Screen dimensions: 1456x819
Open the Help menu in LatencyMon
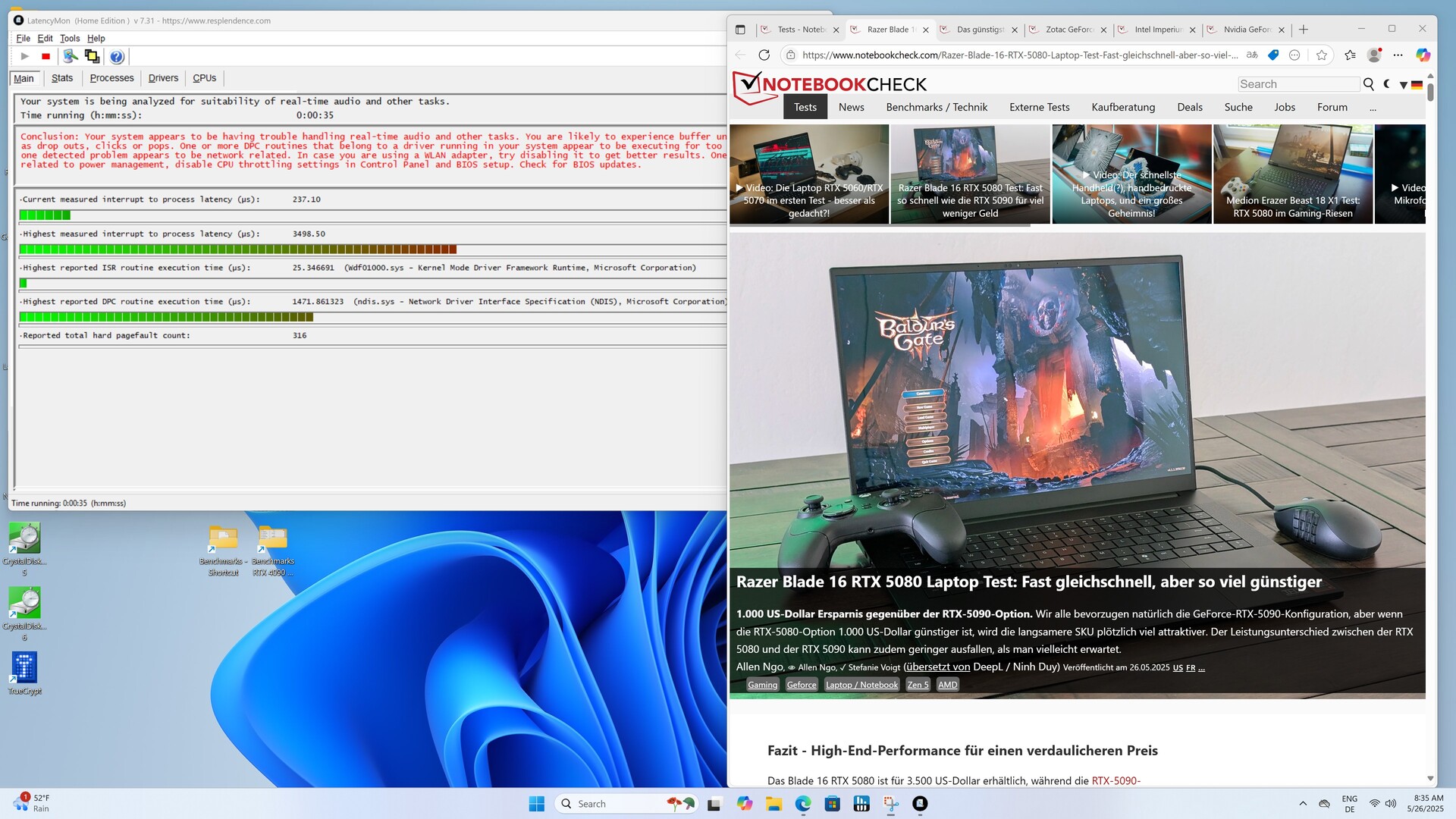click(96, 38)
